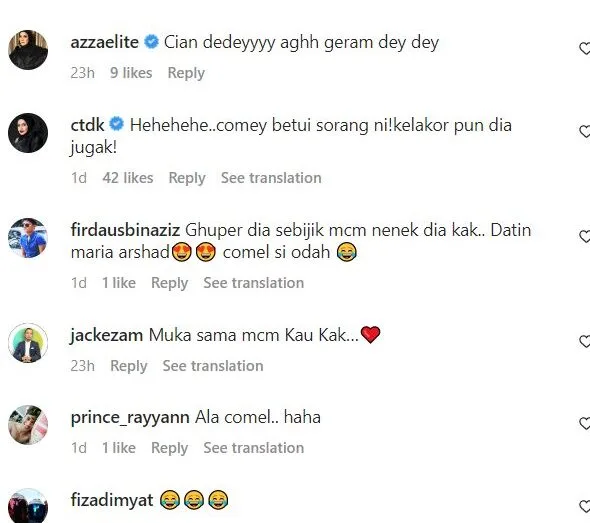Reply to ctdk's comment
Viewport: 590px width, 523px height.
click(187, 178)
